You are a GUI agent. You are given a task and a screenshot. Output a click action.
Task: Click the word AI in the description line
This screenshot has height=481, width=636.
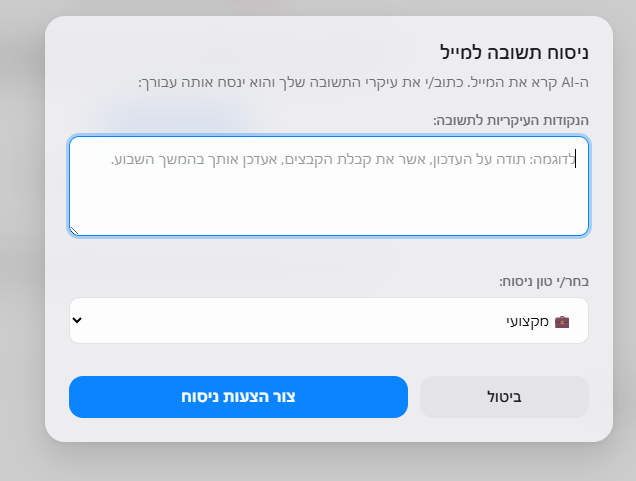click(x=571, y=82)
